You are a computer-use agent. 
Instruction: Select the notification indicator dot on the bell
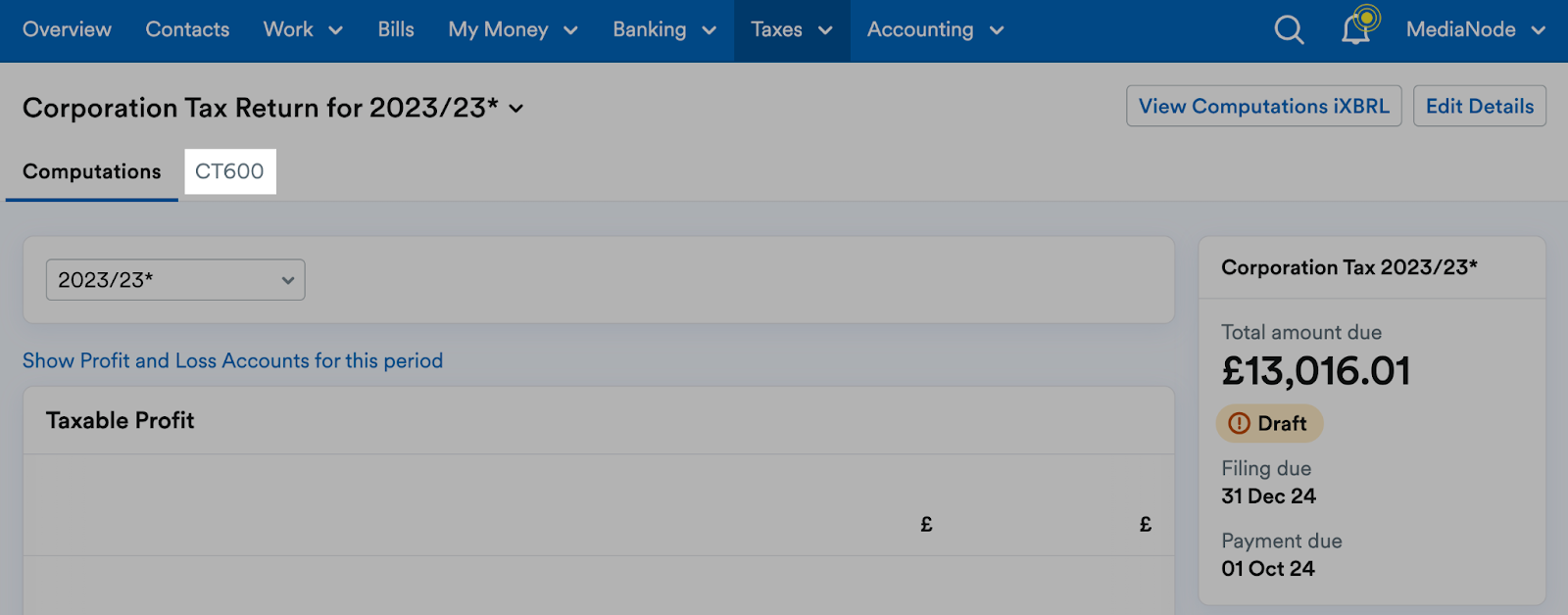[x=1367, y=18]
